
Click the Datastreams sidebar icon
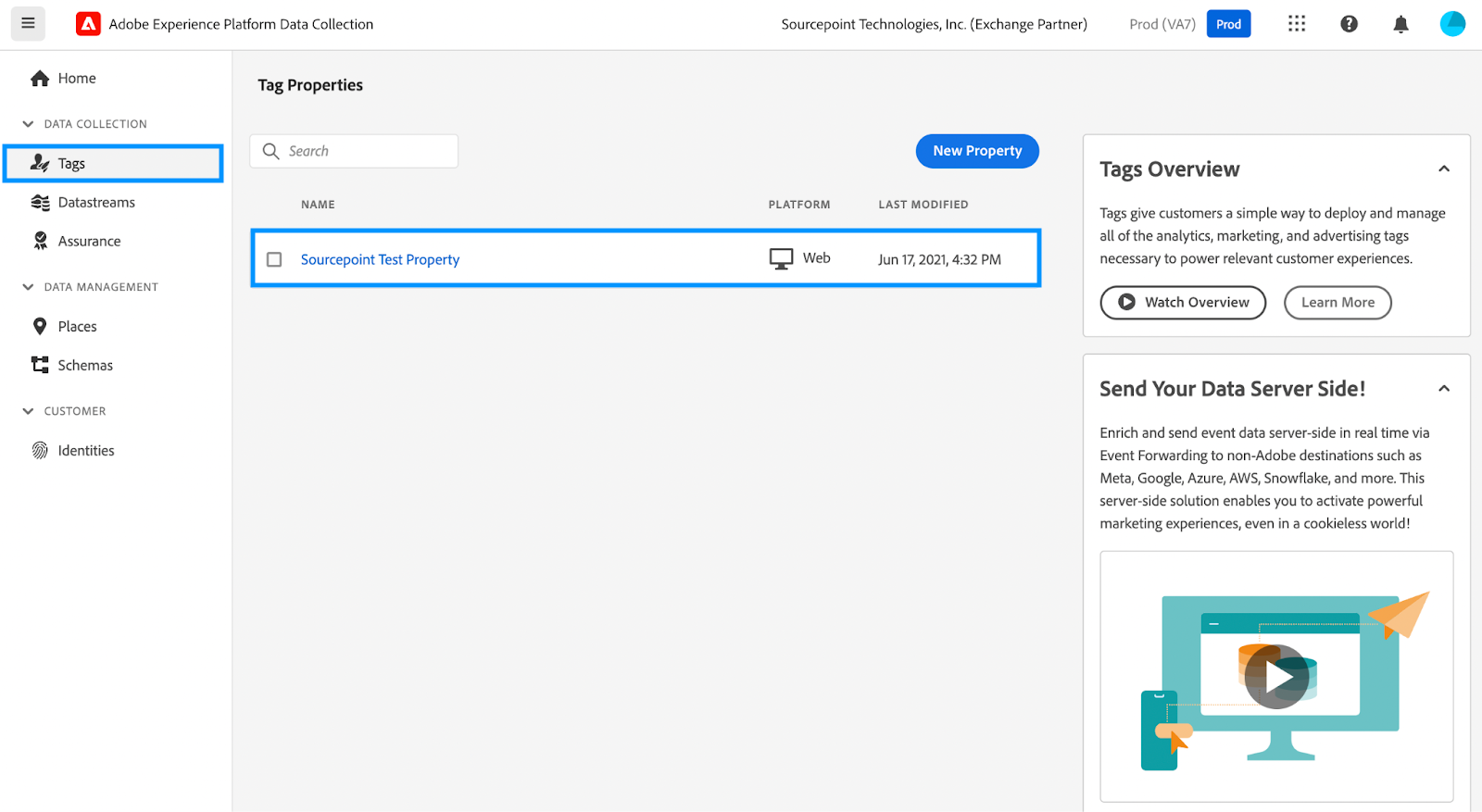point(40,203)
